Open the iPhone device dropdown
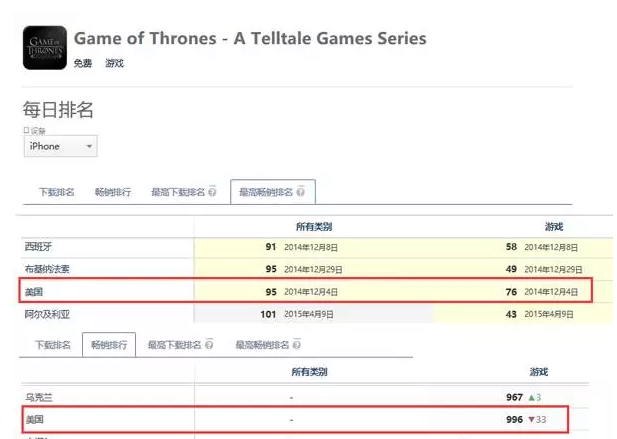The width and height of the screenshot is (617, 439). tap(61, 146)
